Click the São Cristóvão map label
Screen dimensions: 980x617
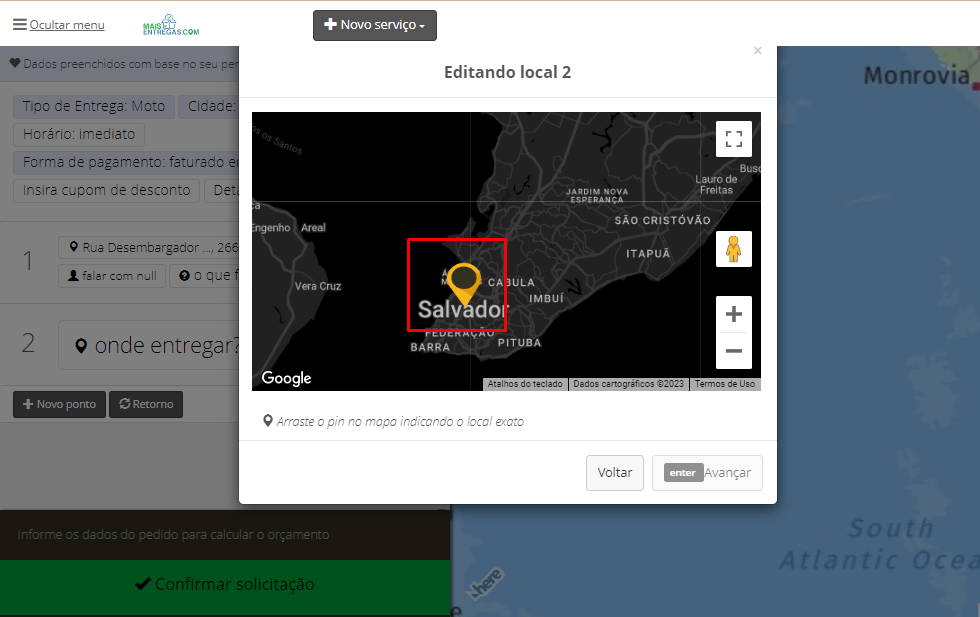coord(662,220)
